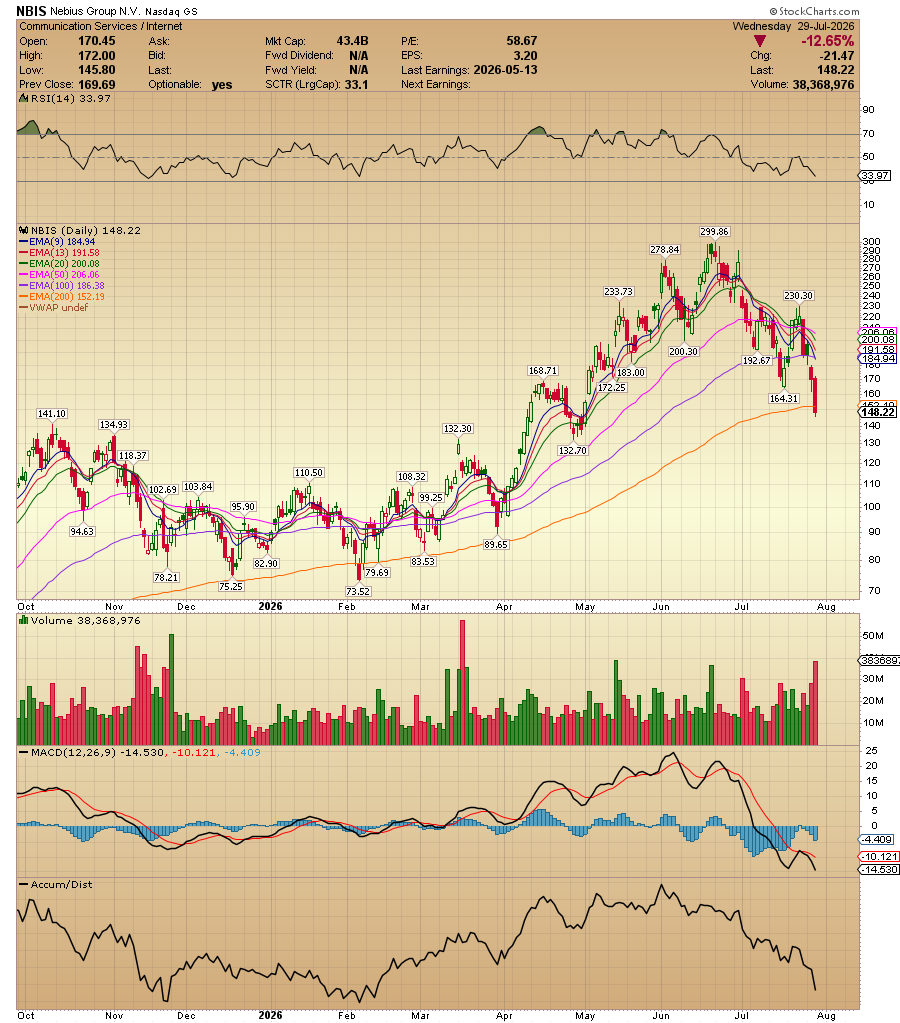Click the RSI axis value tag 33.97
Image resolution: width=900 pixels, height=1023 pixels.
pos(875,176)
